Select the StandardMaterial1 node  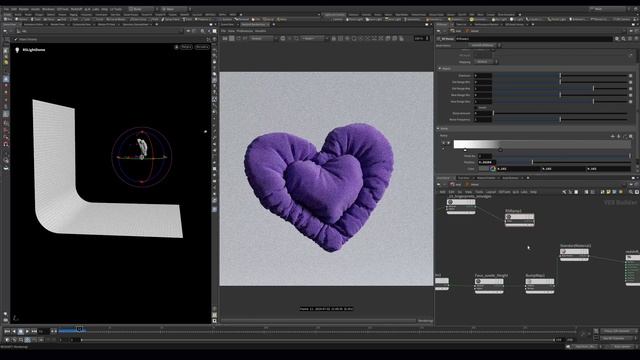(574, 254)
